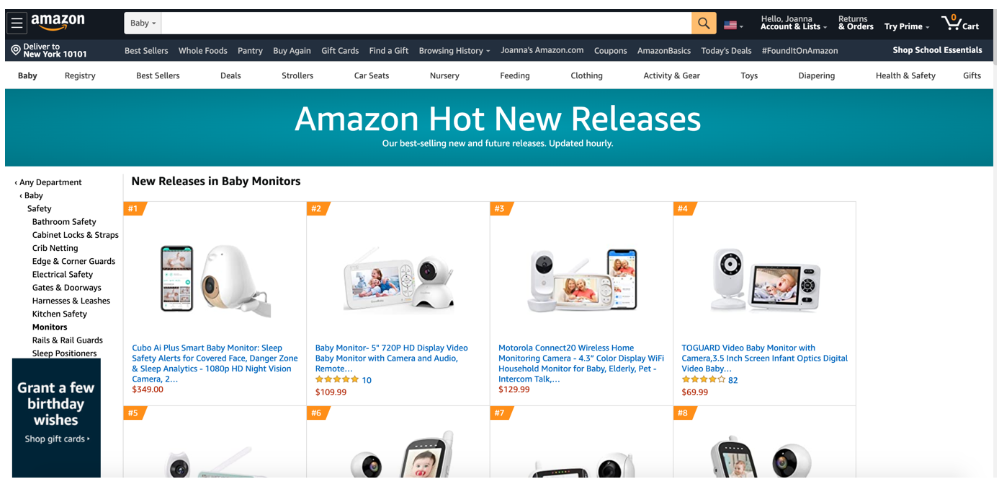Click the four-star rating of TOGUARD monitor

coord(703,379)
